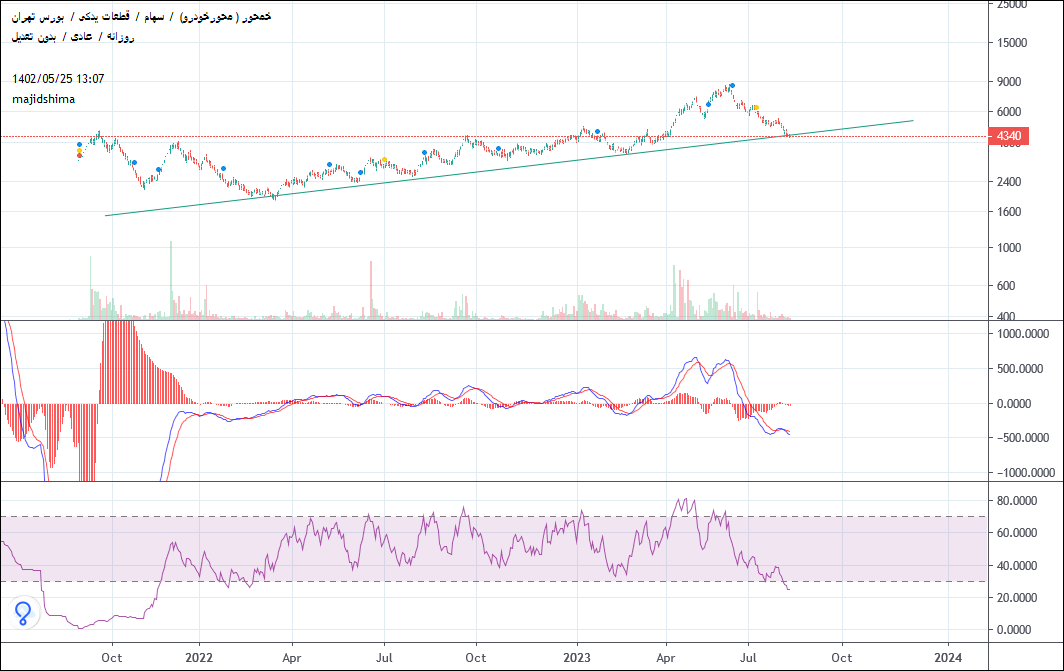Click the 1600 price axis label
The image size is (1064, 671).
click(x=1009, y=212)
